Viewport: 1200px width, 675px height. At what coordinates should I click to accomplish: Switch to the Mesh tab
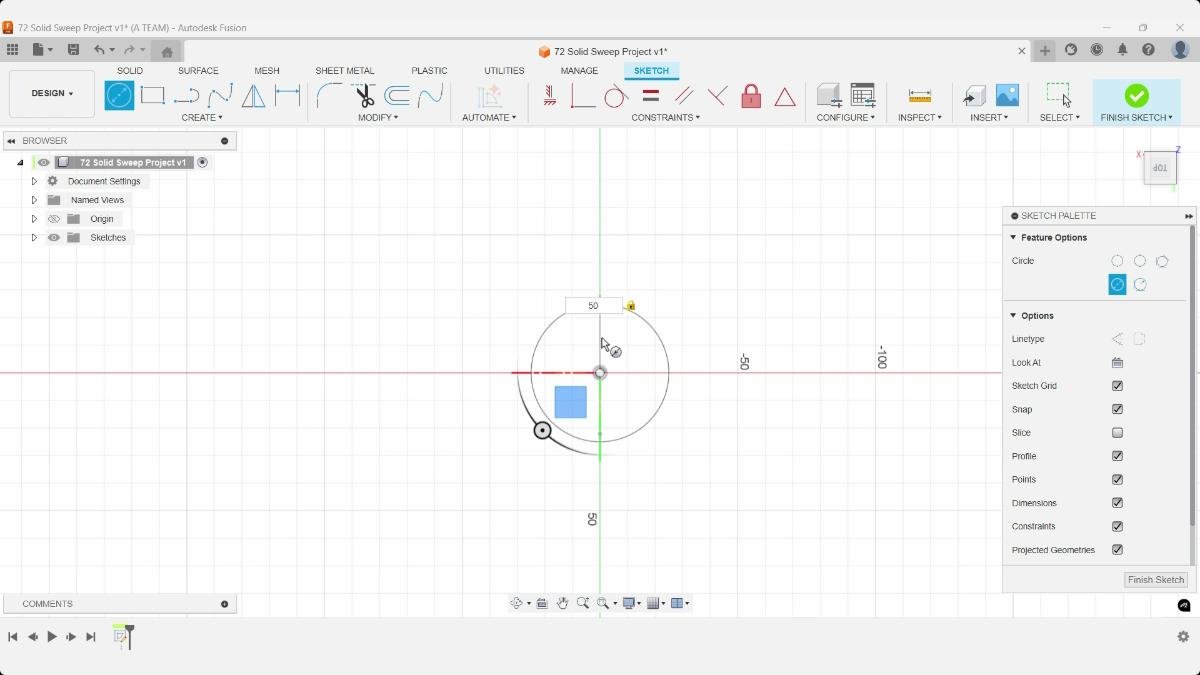point(267,71)
